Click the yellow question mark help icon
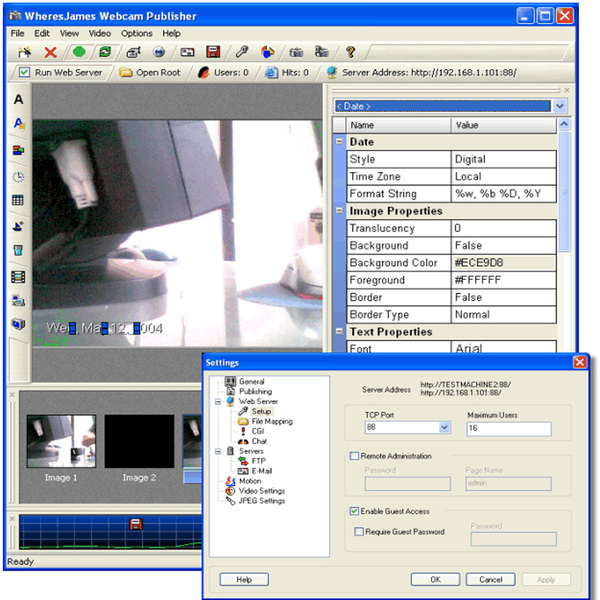 pyautogui.click(x=350, y=52)
